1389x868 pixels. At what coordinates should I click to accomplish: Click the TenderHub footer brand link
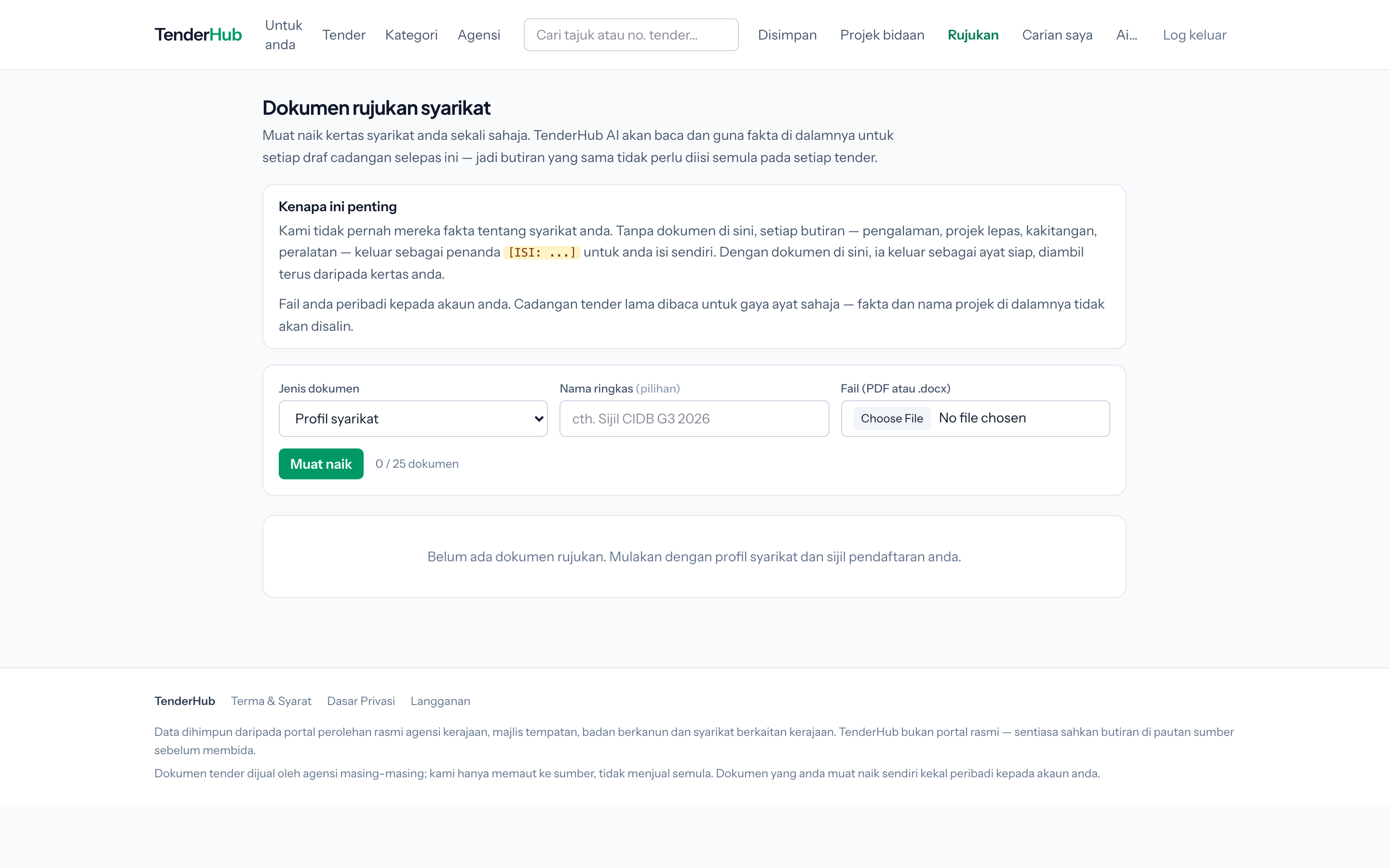[185, 701]
